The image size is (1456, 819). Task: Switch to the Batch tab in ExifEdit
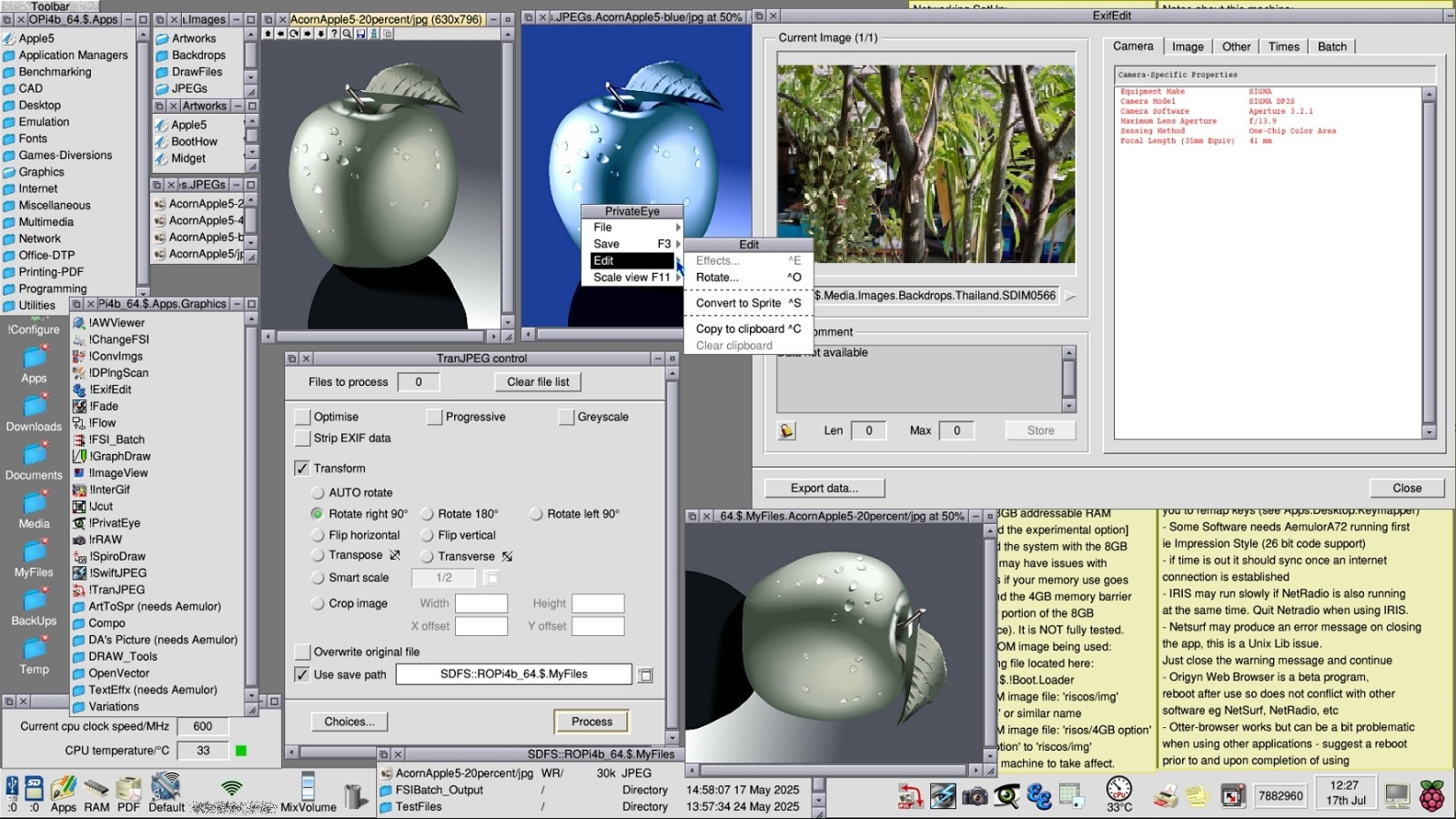1332,46
